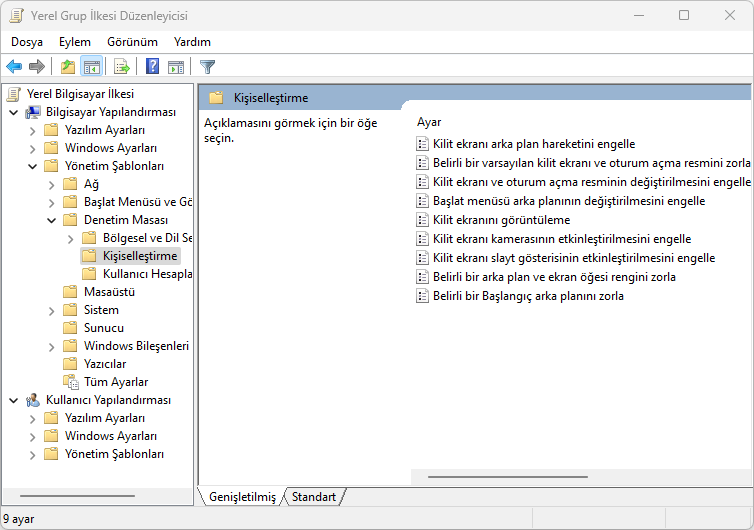
Task: Select Kişiselleştirme in the tree
Action: pyautogui.click(x=140, y=256)
